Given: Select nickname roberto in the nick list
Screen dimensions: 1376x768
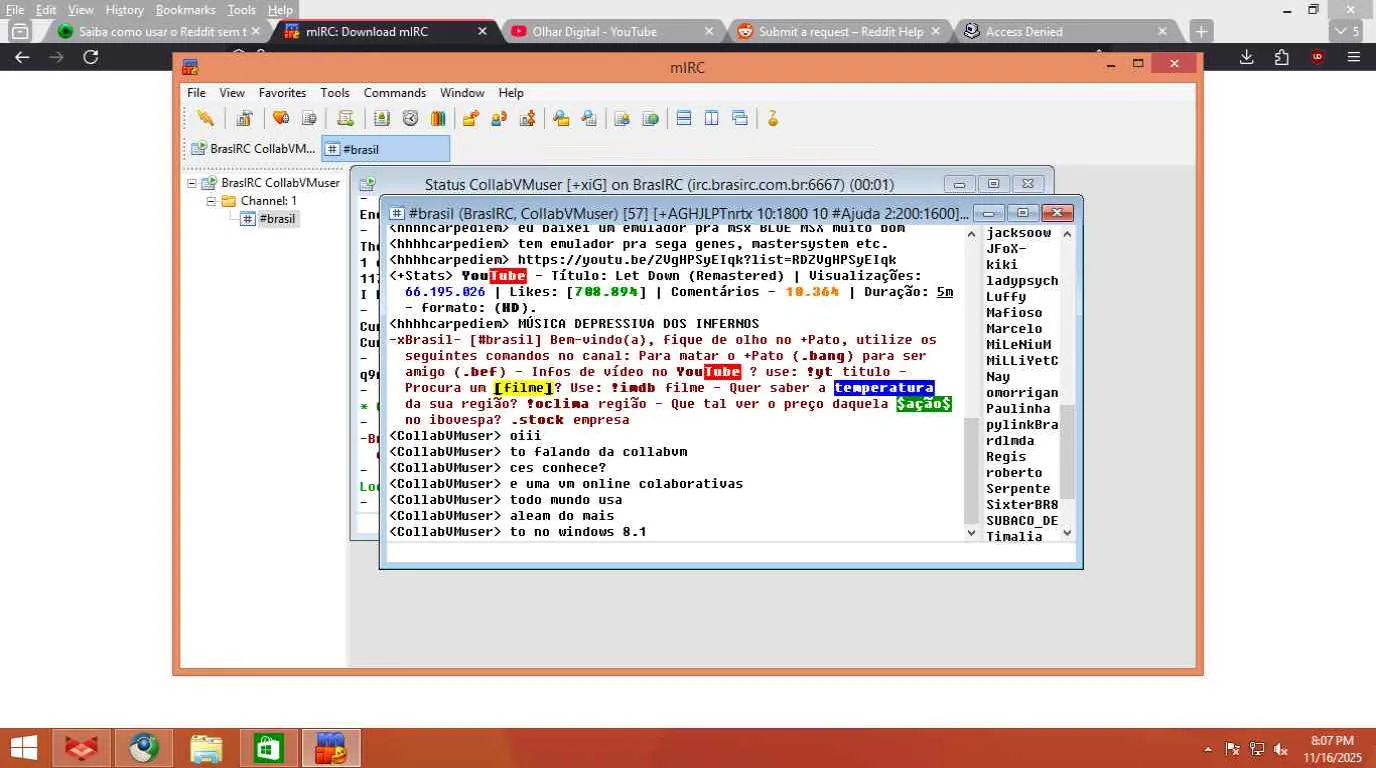Looking at the screenshot, I should click(1014, 473).
